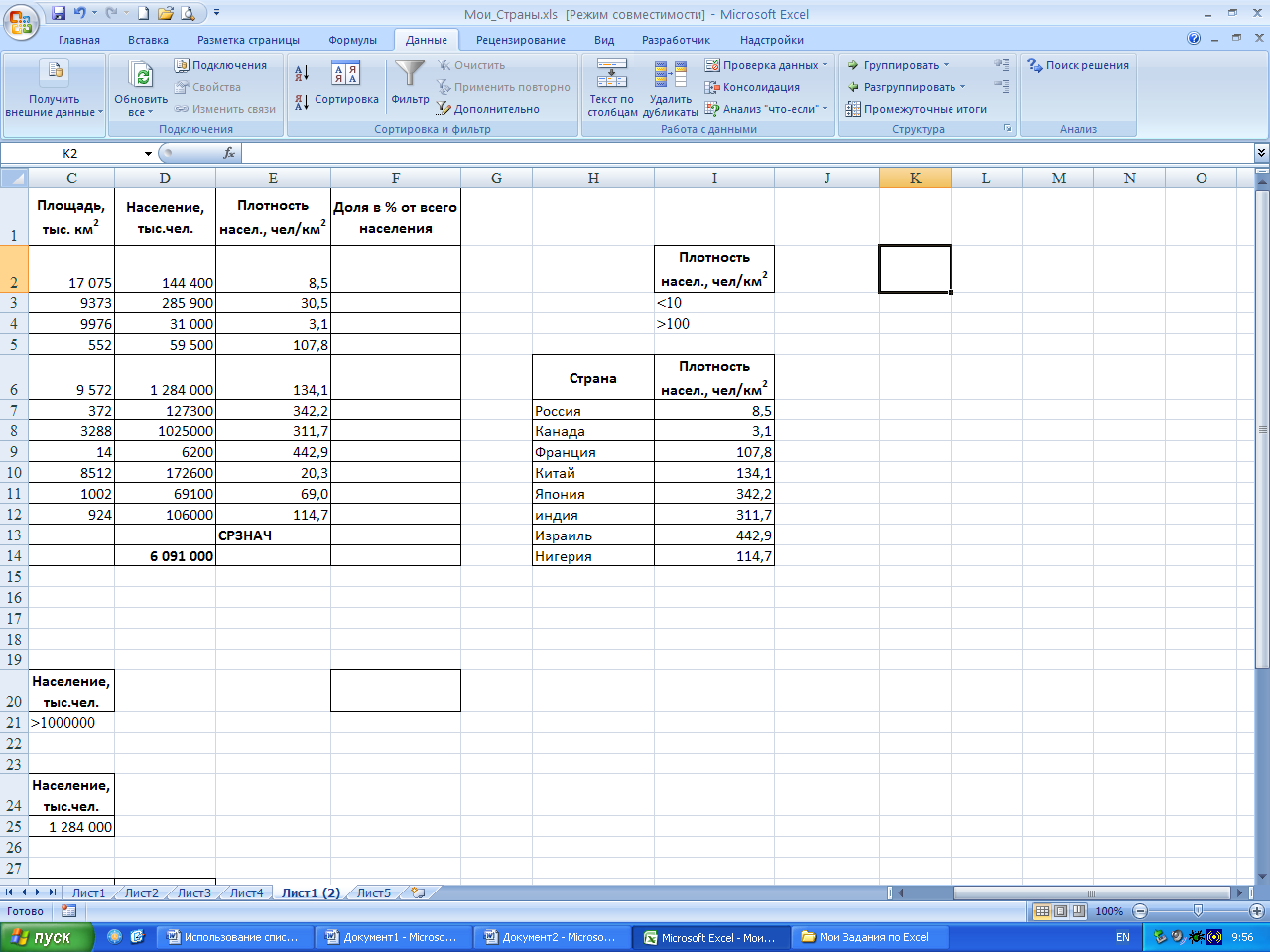The image size is (1270, 952).
Task: Select cell containing Израиль
Action: [x=593, y=535]
